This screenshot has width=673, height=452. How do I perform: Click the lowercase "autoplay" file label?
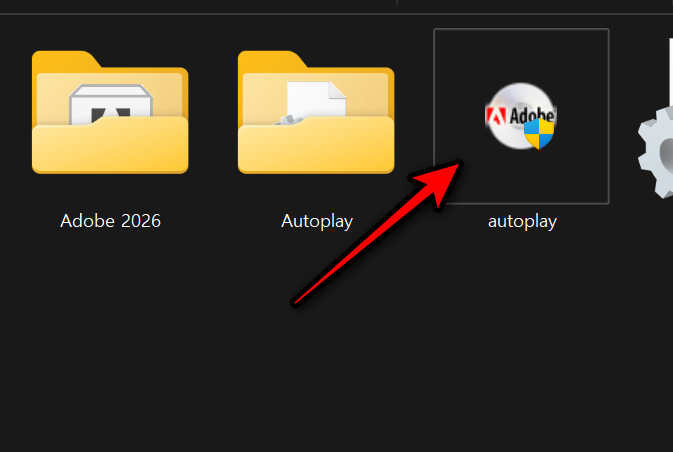(522, 222)
